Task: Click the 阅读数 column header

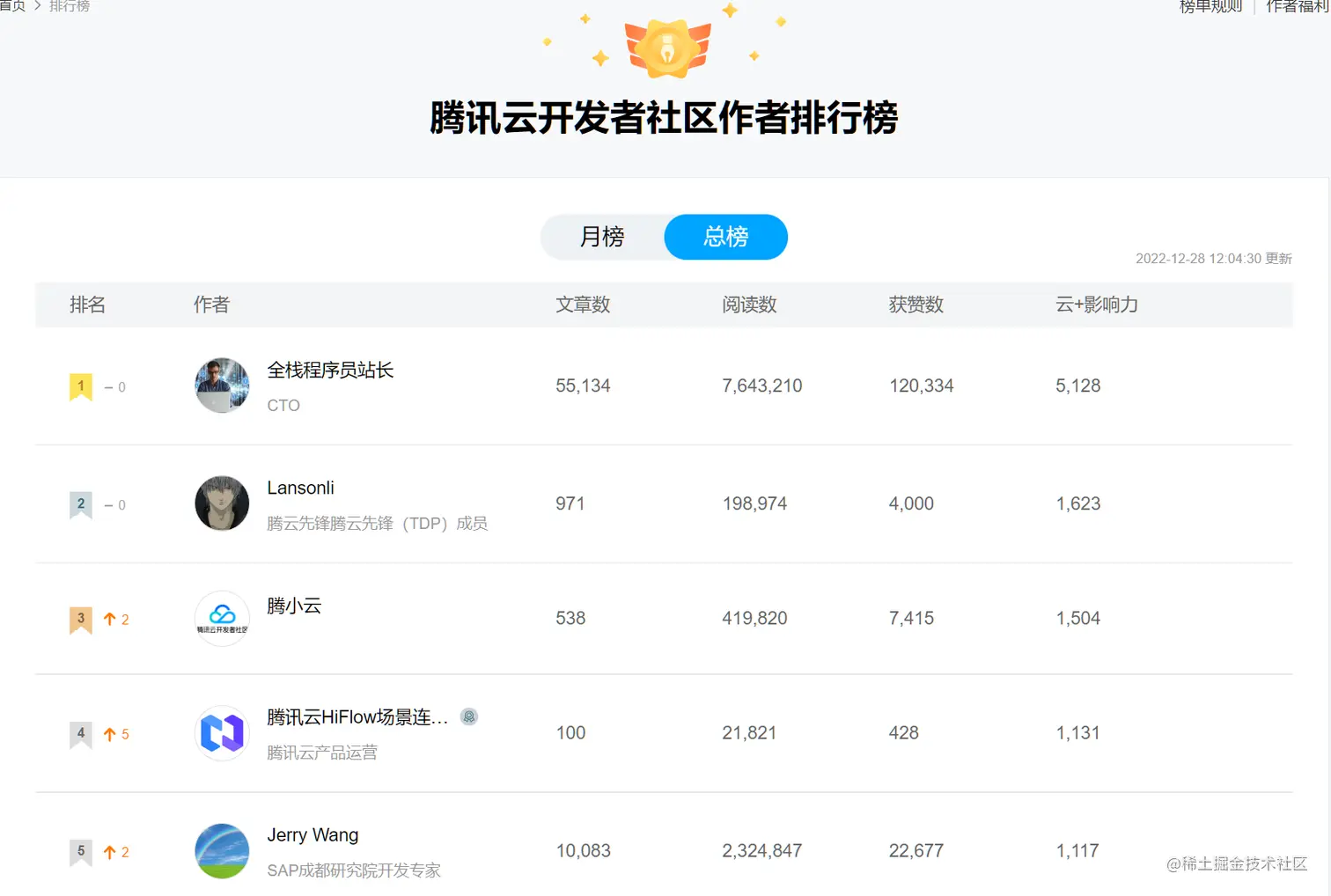Action: point(749,305)
